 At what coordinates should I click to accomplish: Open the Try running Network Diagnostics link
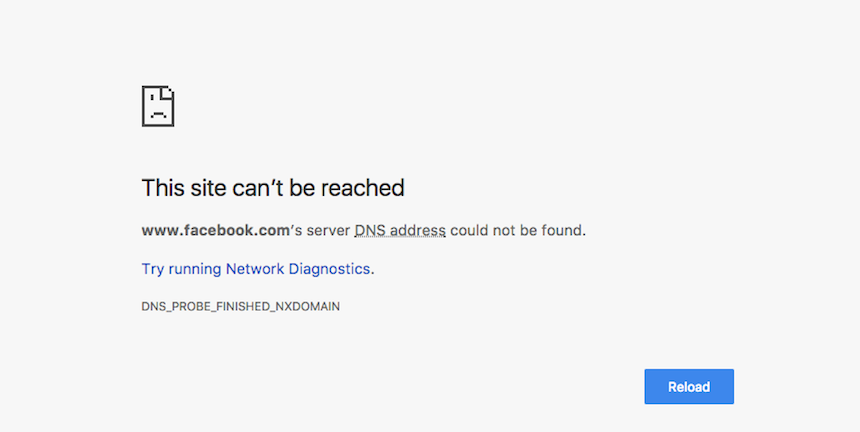tap(258, 269)
